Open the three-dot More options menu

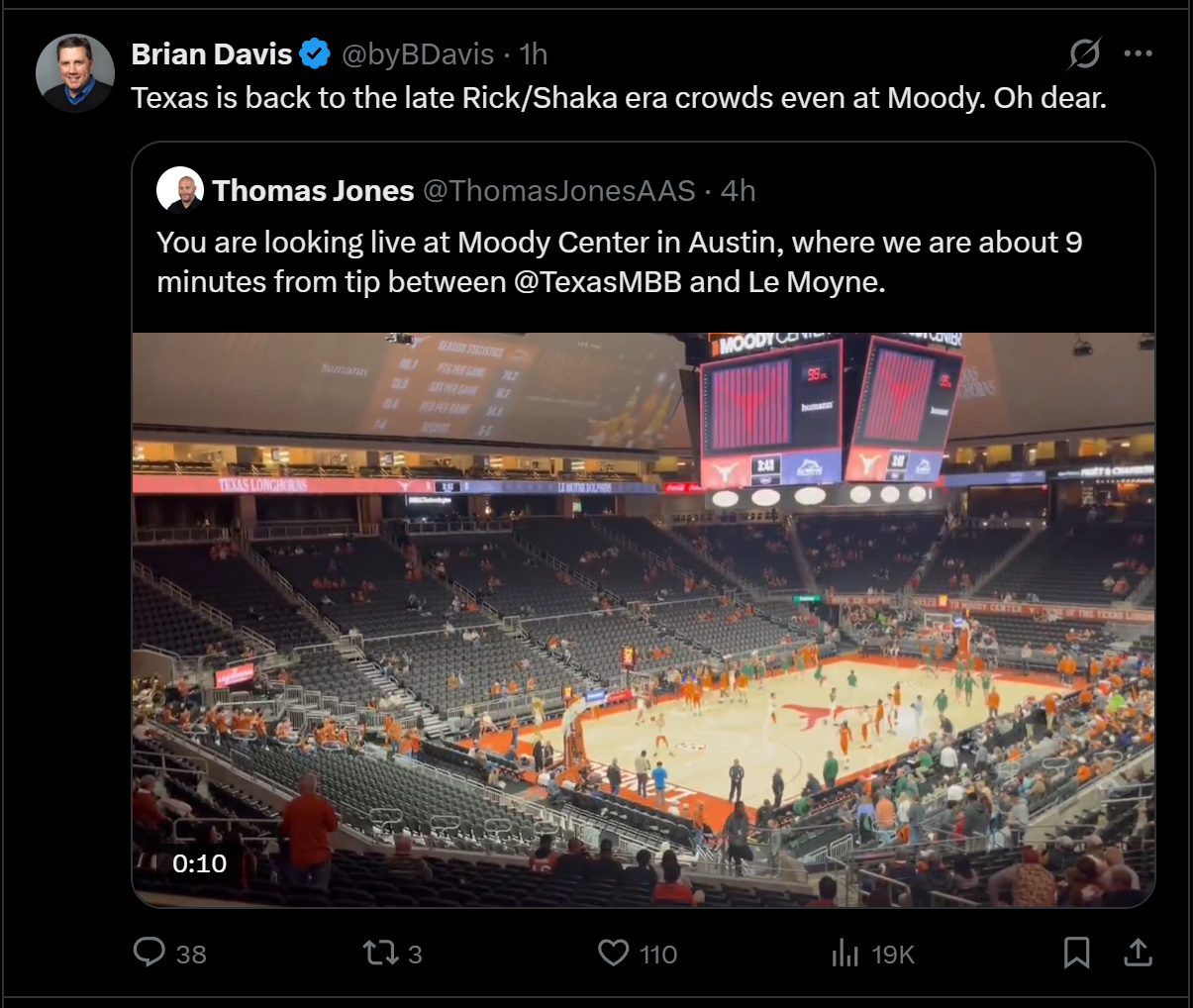pyautogui.click(x=1139, y=53)
